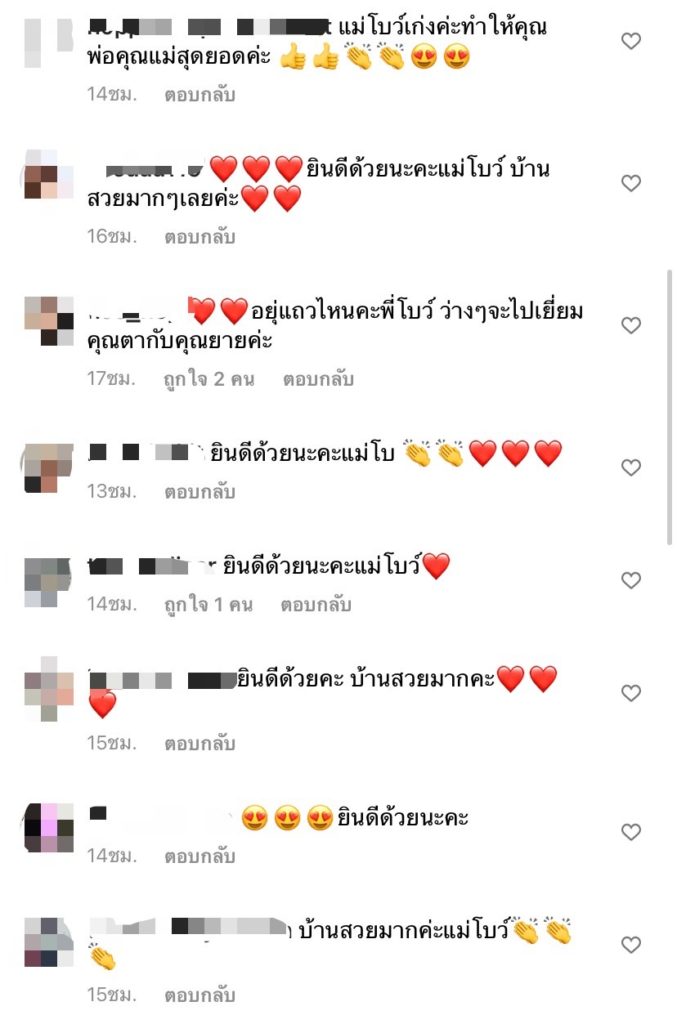Click the comments vertical scrollbar
This screenshot has width=677, height=1024.
[669, 406]
